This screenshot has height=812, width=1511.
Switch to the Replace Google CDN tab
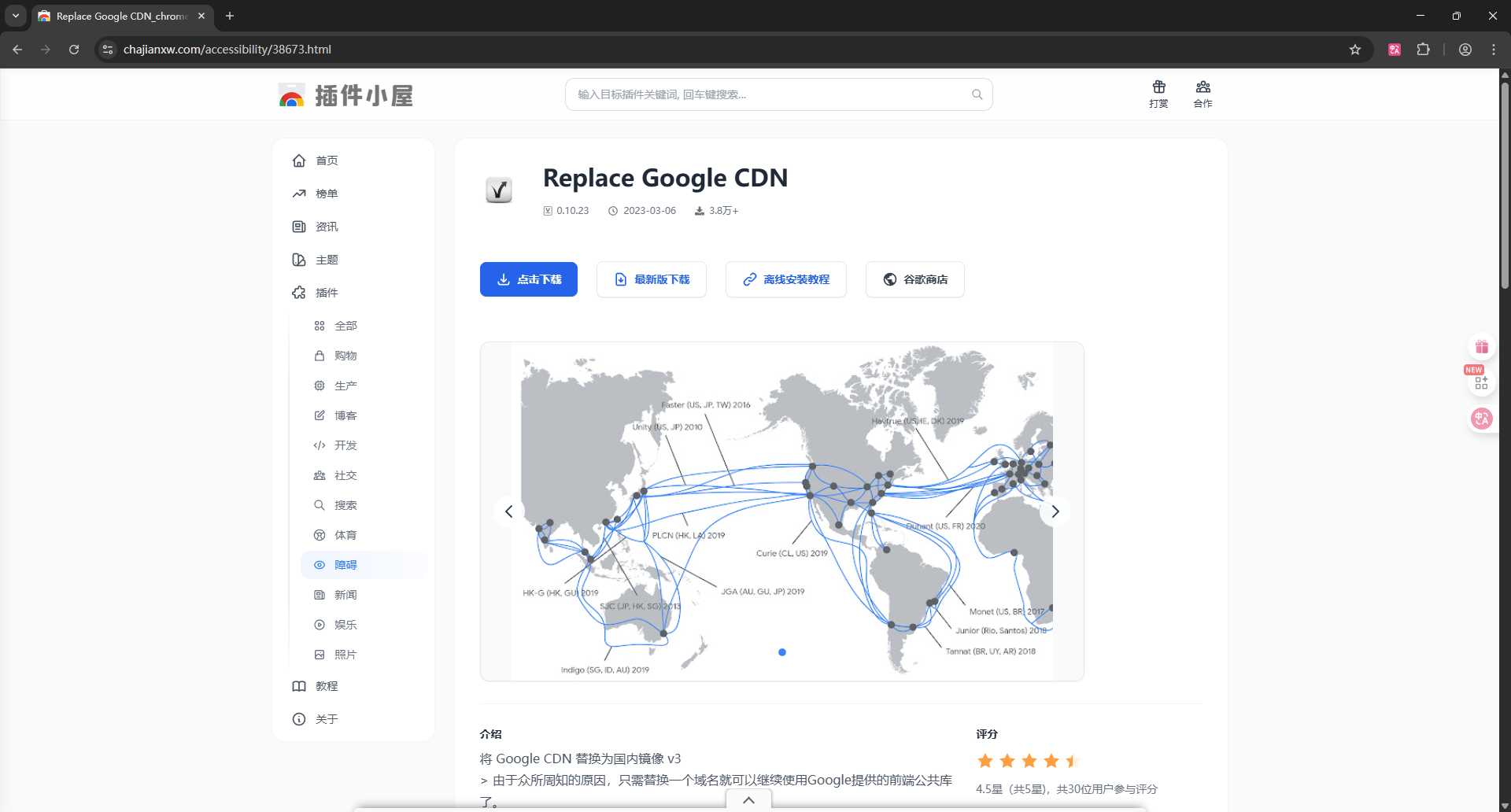[x=118, y=16]
